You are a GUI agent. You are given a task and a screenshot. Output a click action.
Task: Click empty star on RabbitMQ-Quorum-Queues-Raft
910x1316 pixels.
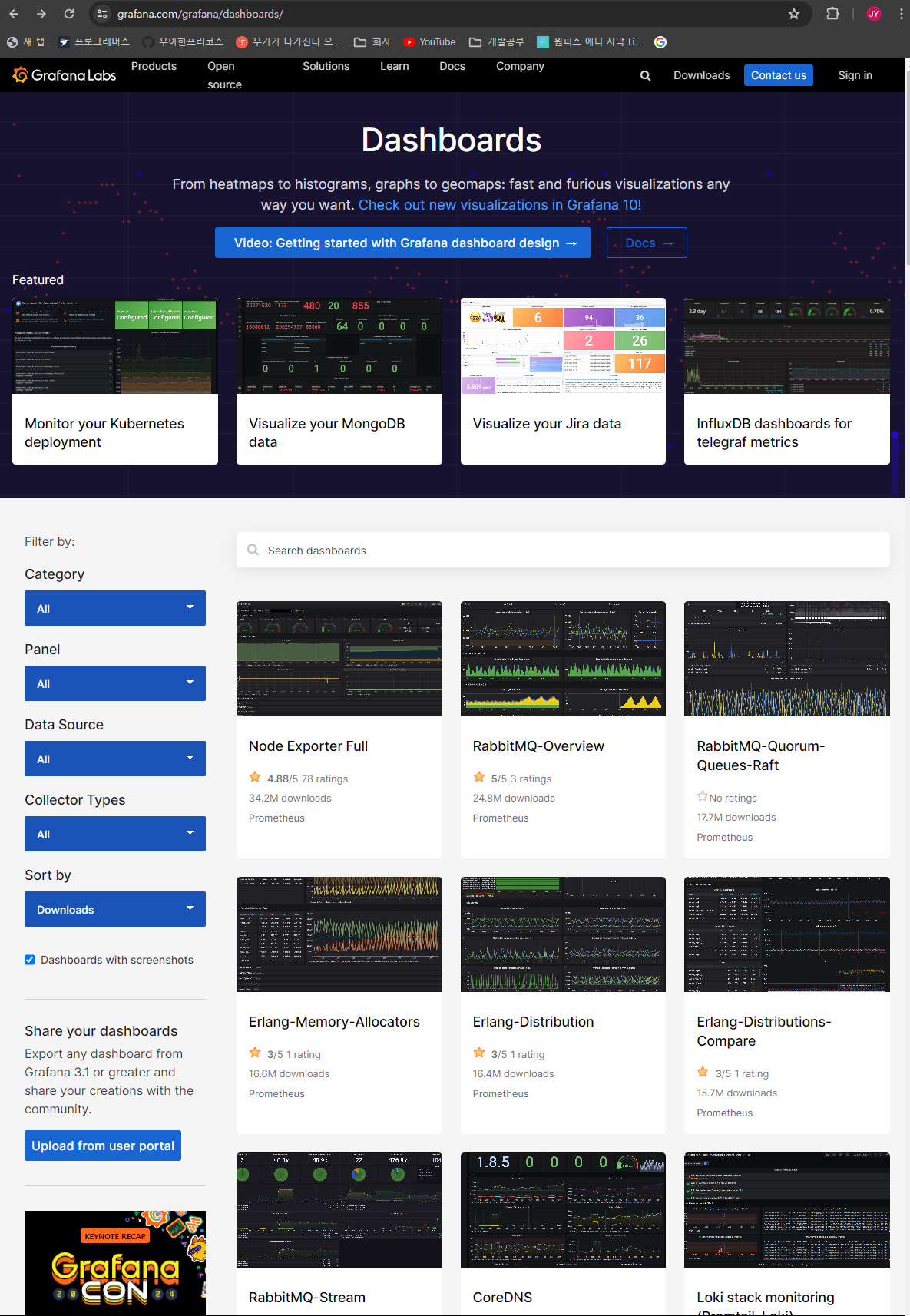(x=702, y=796)
